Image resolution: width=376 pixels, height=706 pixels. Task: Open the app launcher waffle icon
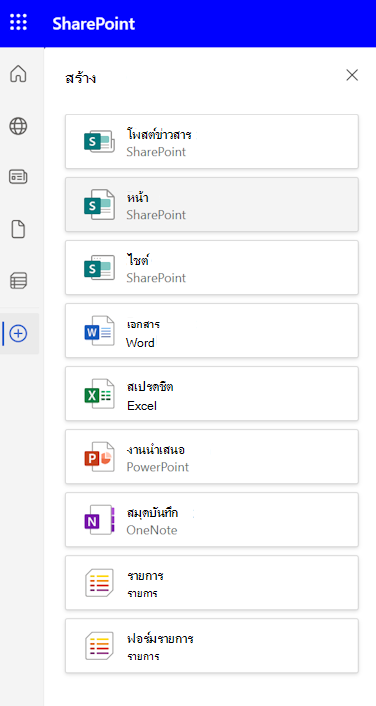point(18,23)
